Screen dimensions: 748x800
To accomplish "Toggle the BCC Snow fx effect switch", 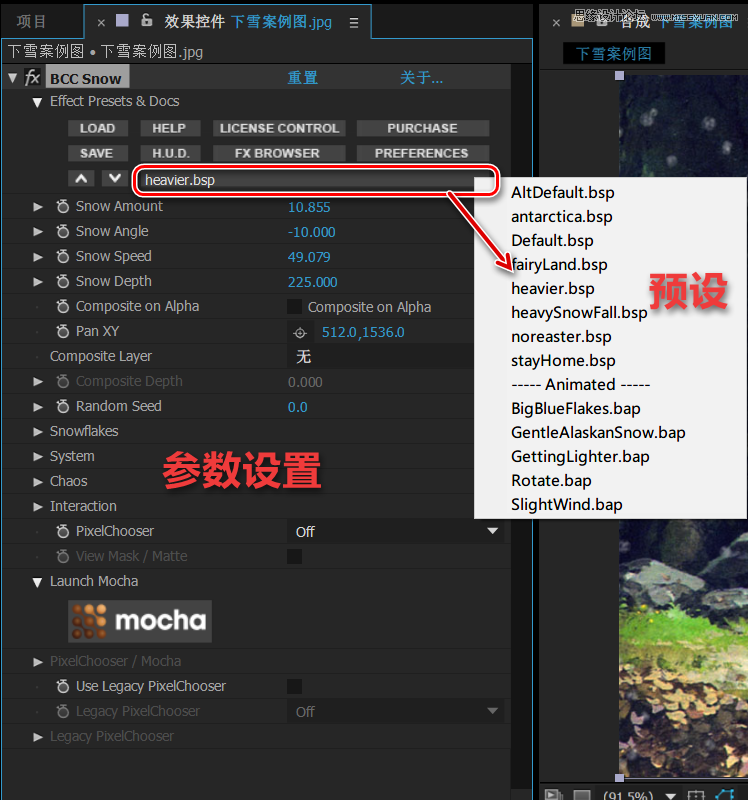I will pos(32,78).
